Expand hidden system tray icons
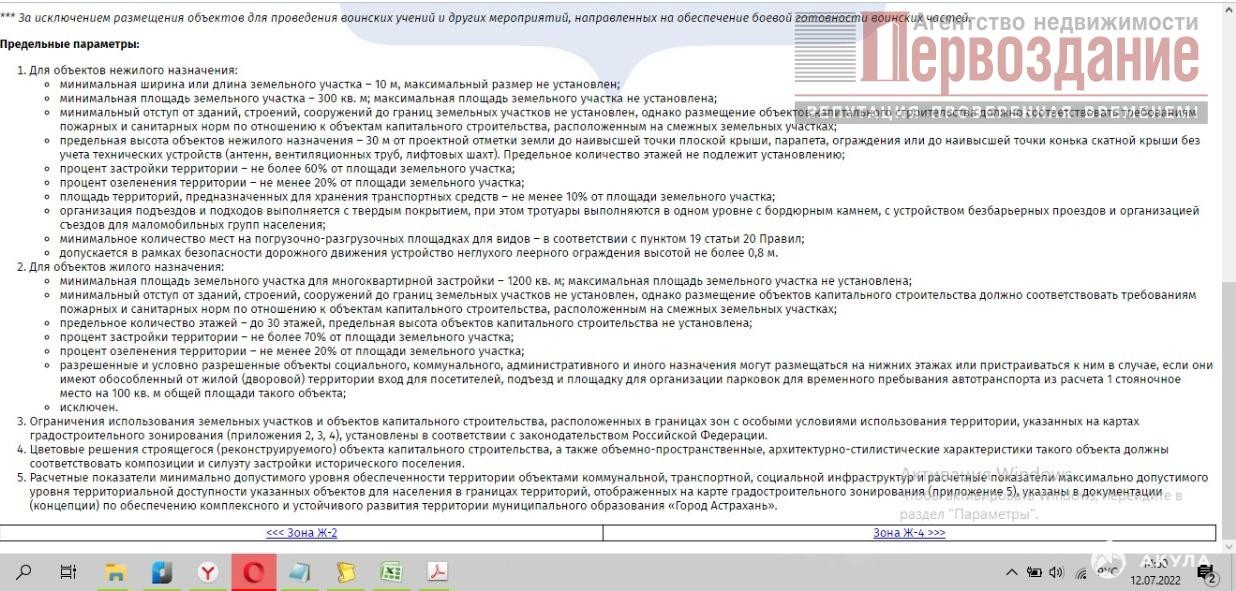The height and width of the screenshot is (591, 1236). click(x=1012, y=572)
